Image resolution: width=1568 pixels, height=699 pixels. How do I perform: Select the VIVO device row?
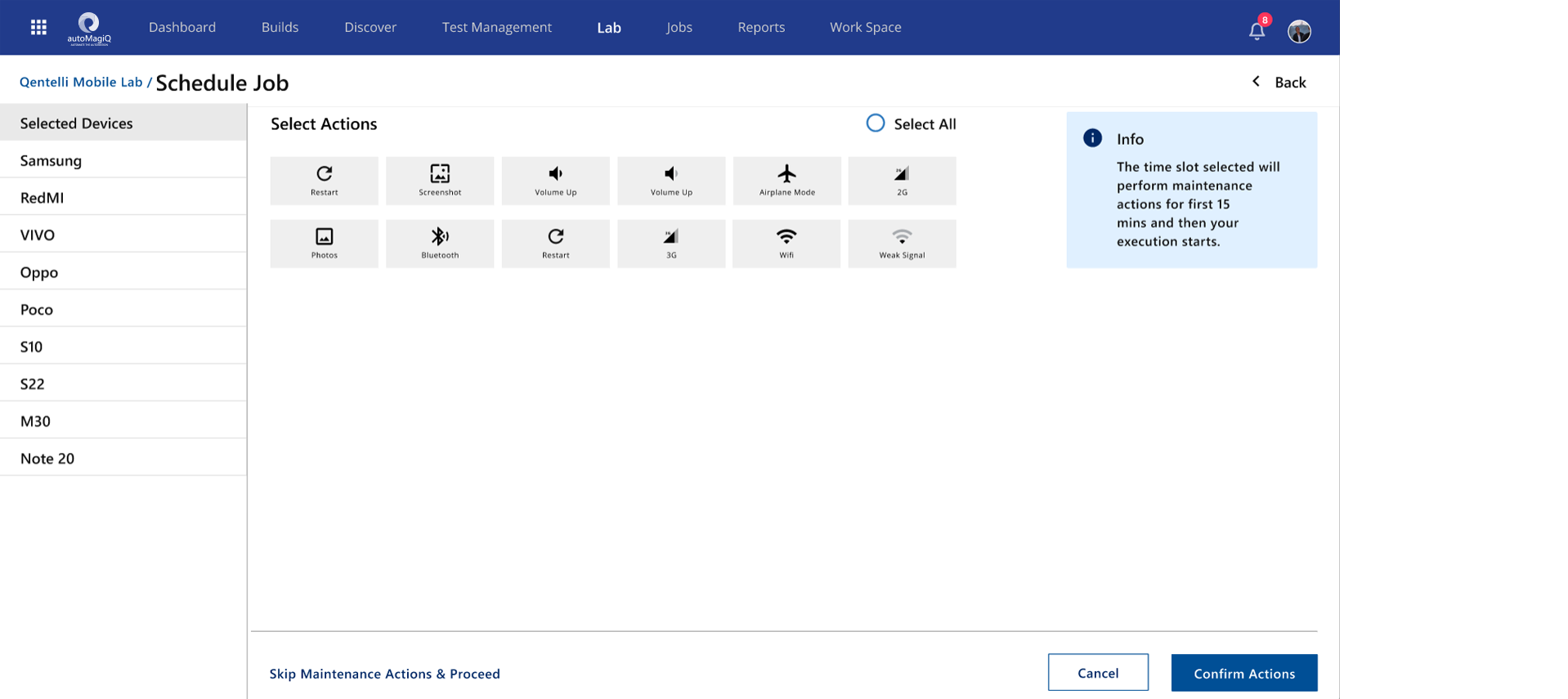click(123, 235)
